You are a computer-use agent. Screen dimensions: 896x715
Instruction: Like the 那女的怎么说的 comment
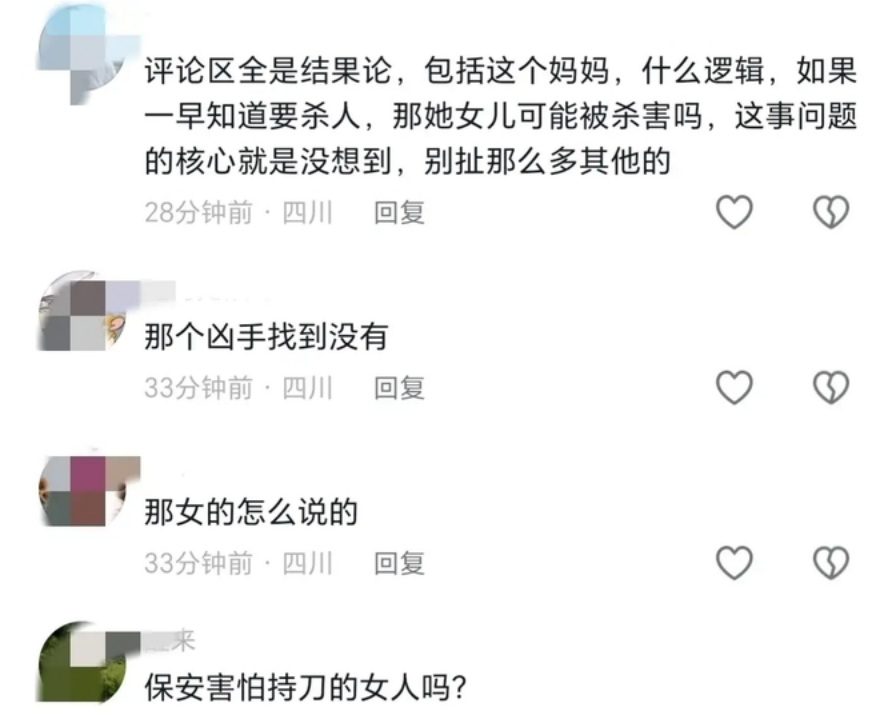click(734, 563)
